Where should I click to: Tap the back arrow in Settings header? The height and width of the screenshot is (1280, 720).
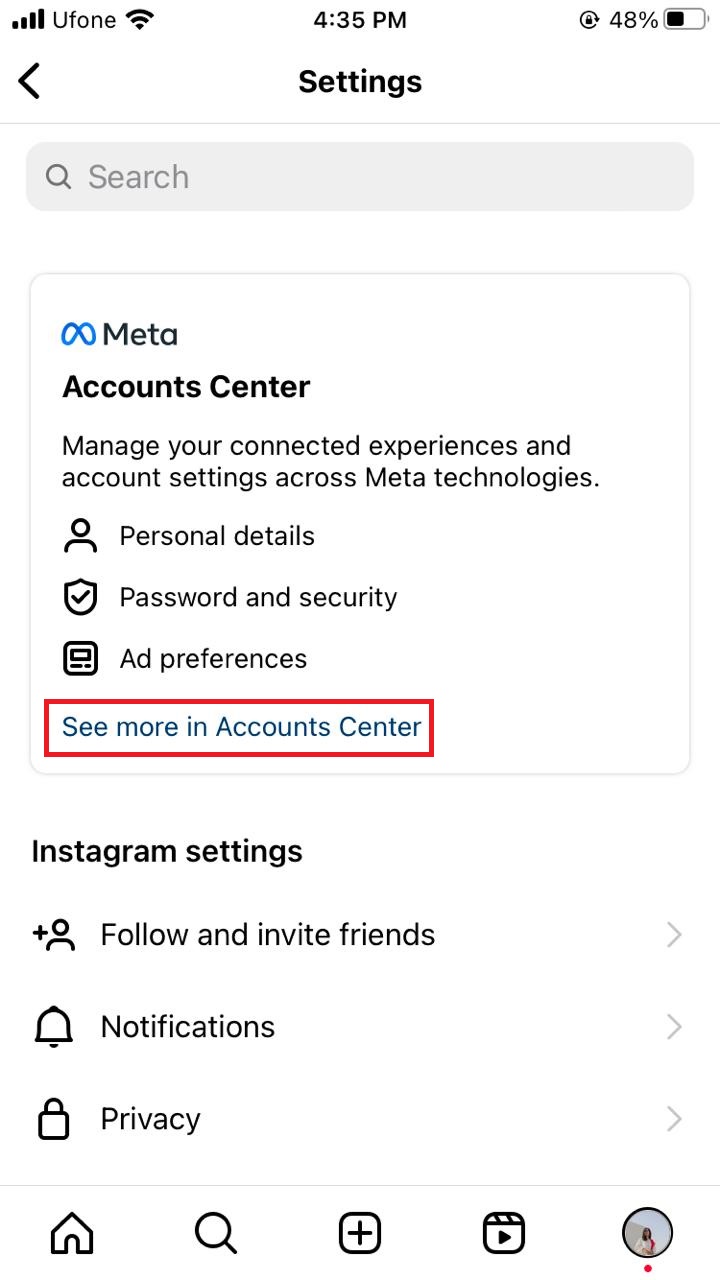coord(30,81)
